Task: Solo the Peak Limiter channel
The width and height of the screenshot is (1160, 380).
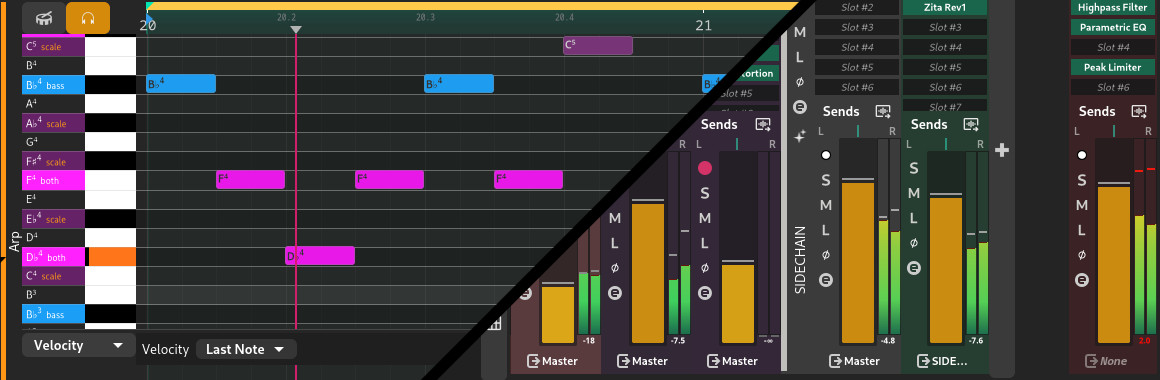Action: pos(1082,180)
